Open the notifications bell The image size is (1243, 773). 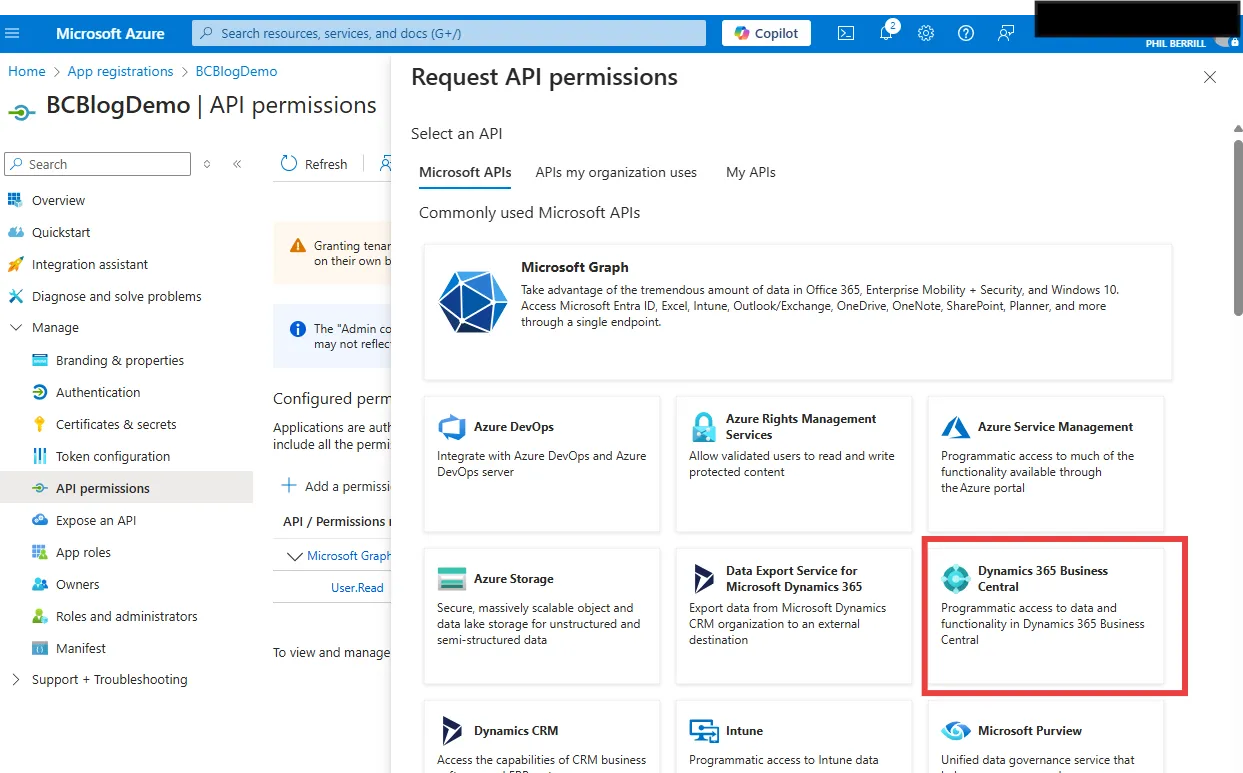(x=886, y=33)
